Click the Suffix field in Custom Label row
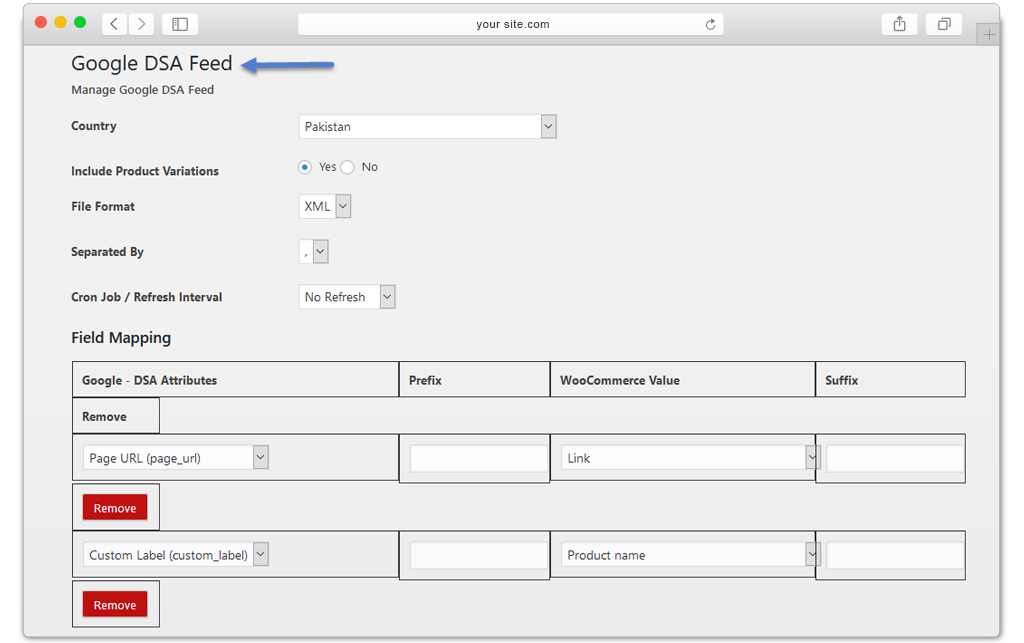This screenshot has height=643, width=1024. [x=895, y=556]
